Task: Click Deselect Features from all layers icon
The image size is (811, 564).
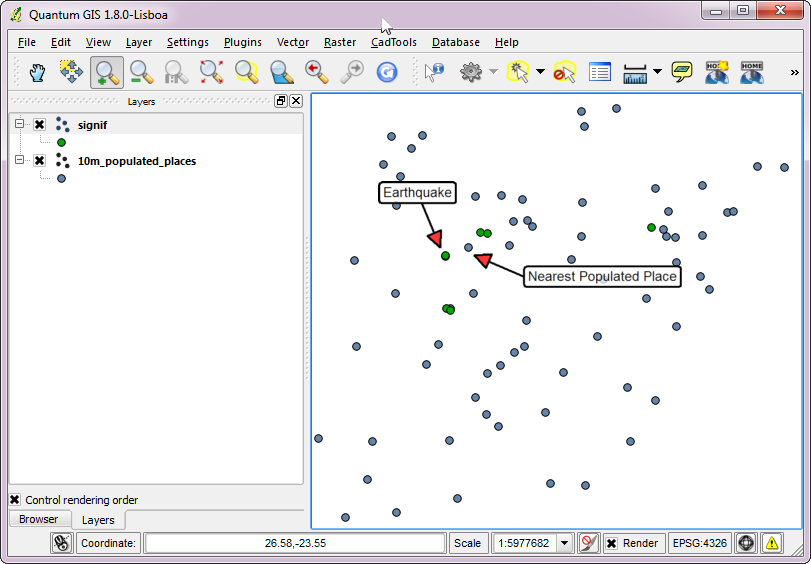Action: point(564,72)
